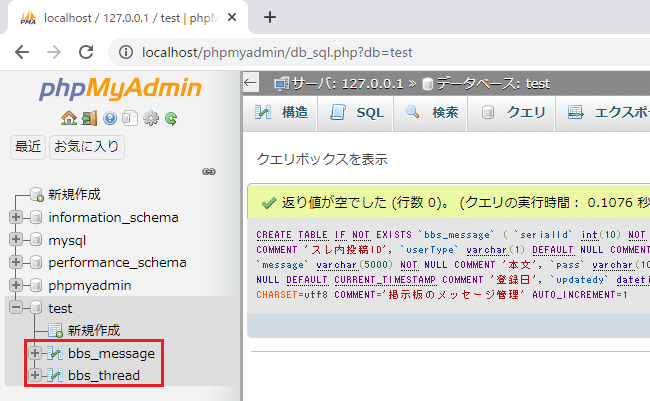
Task: Open a new browser tab
Action: click(270, 17)
